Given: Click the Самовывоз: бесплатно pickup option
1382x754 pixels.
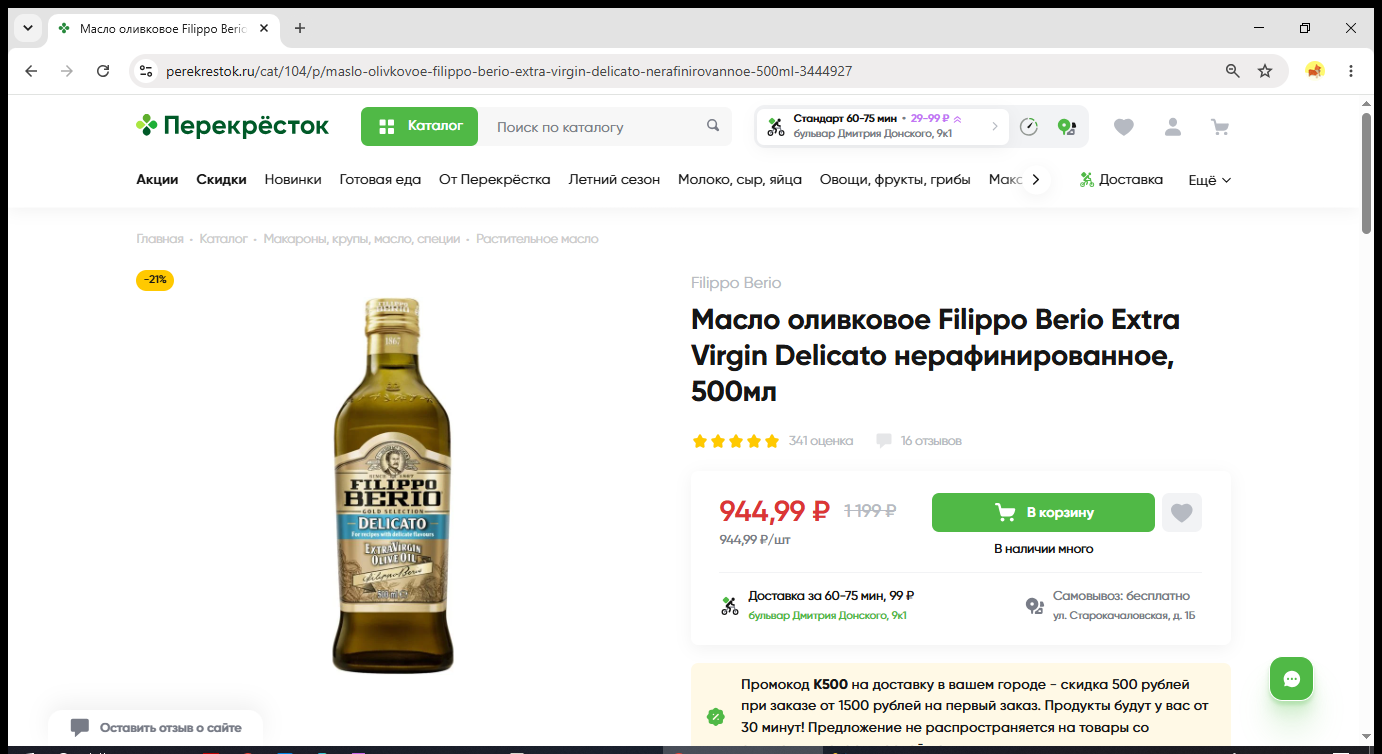Looking at the screenshot, I should pyautogui.click(x=1121, y=596).
